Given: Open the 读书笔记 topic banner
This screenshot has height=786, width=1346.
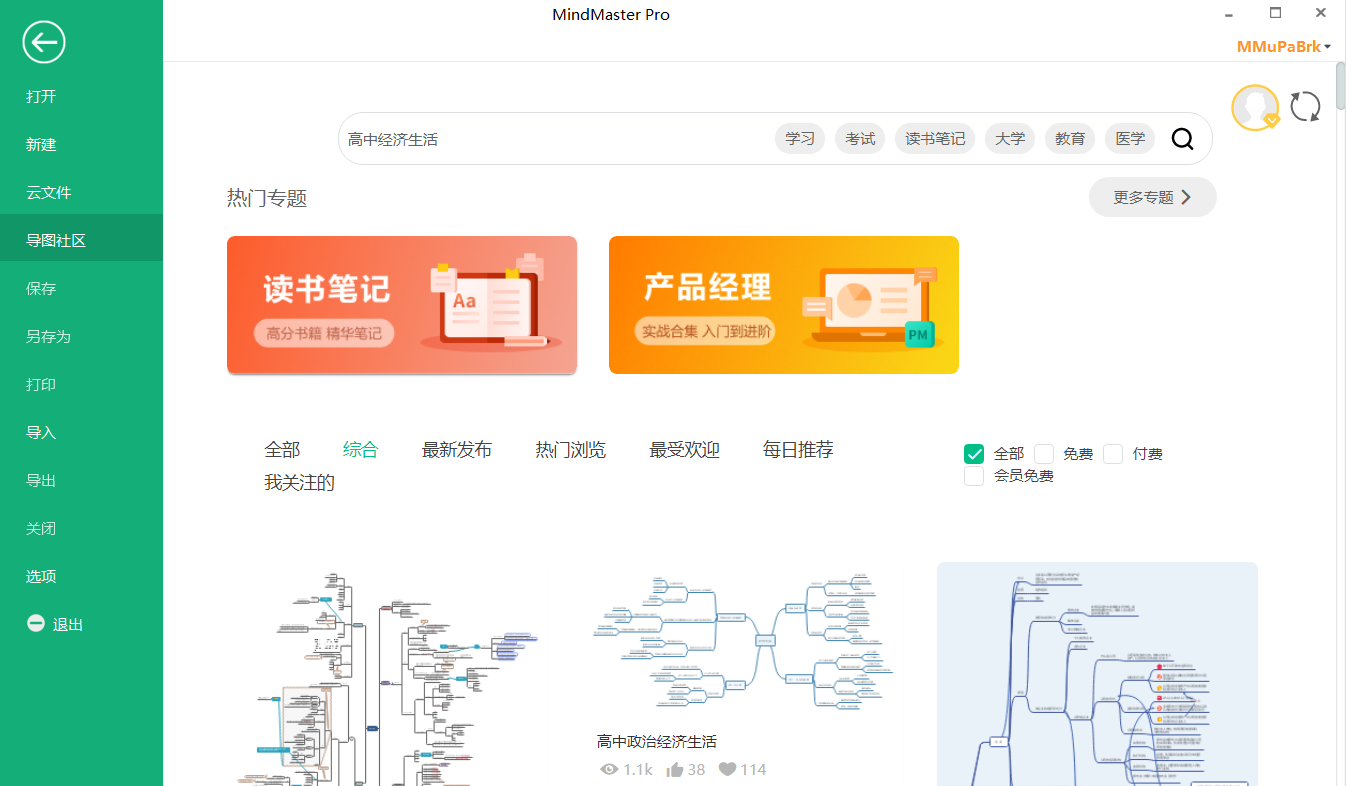Looking at the screenshot, I should pyautogui.click(x=402, y=305).
